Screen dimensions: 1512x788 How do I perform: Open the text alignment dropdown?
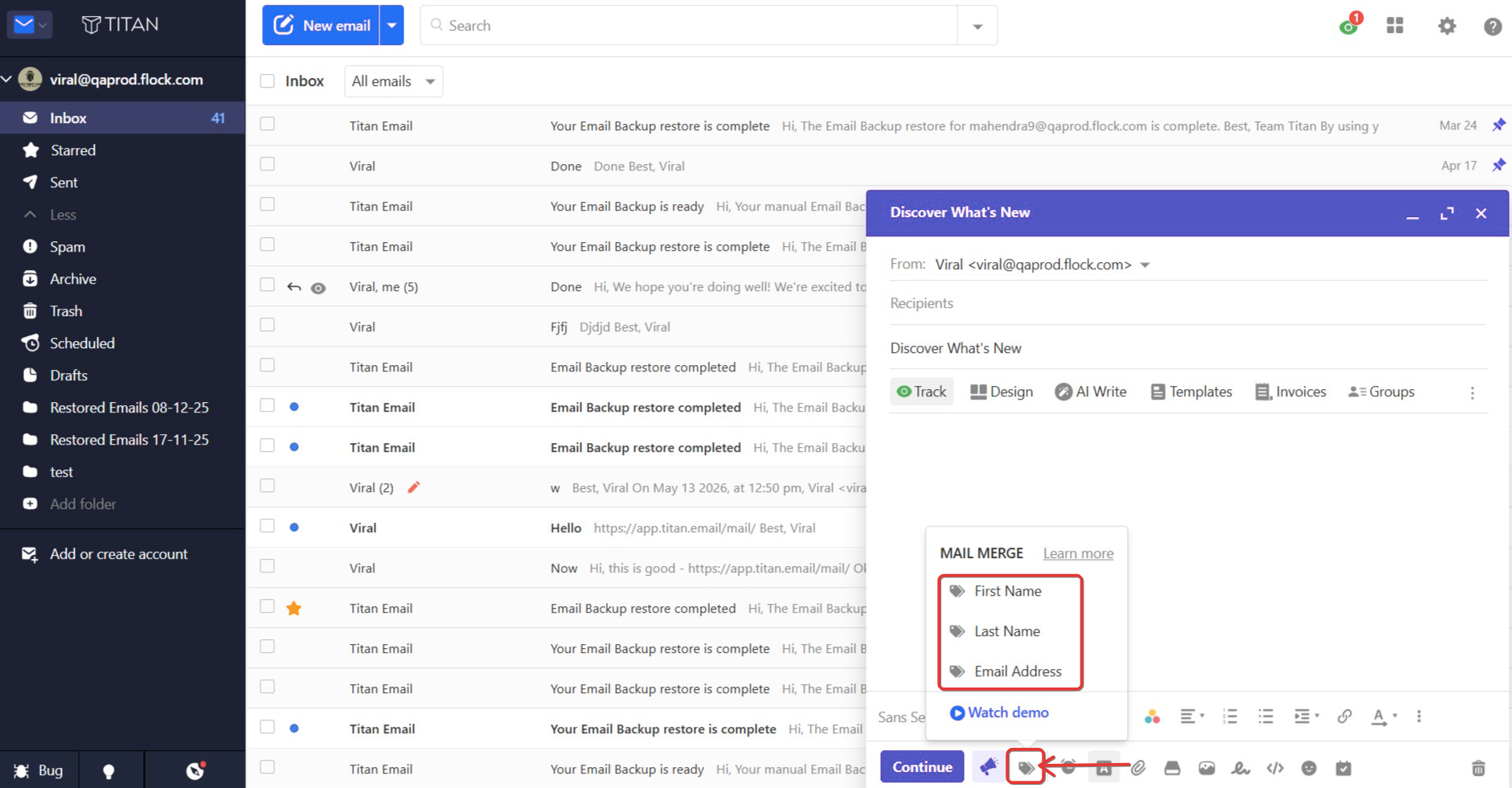(x=1191, y=716)
